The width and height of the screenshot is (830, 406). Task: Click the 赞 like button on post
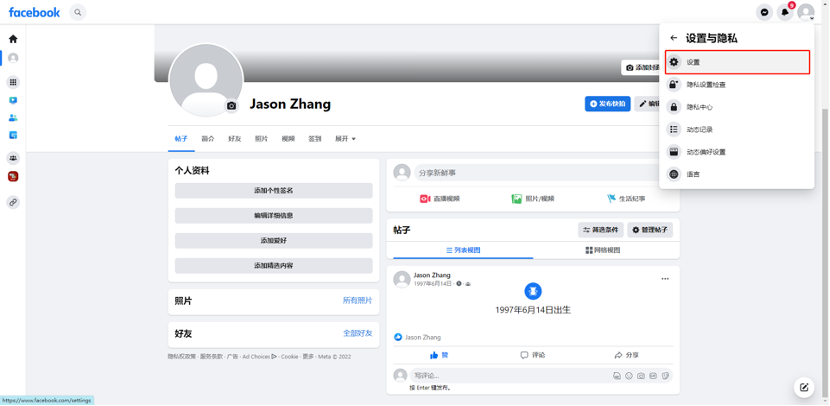pos(439,355)
